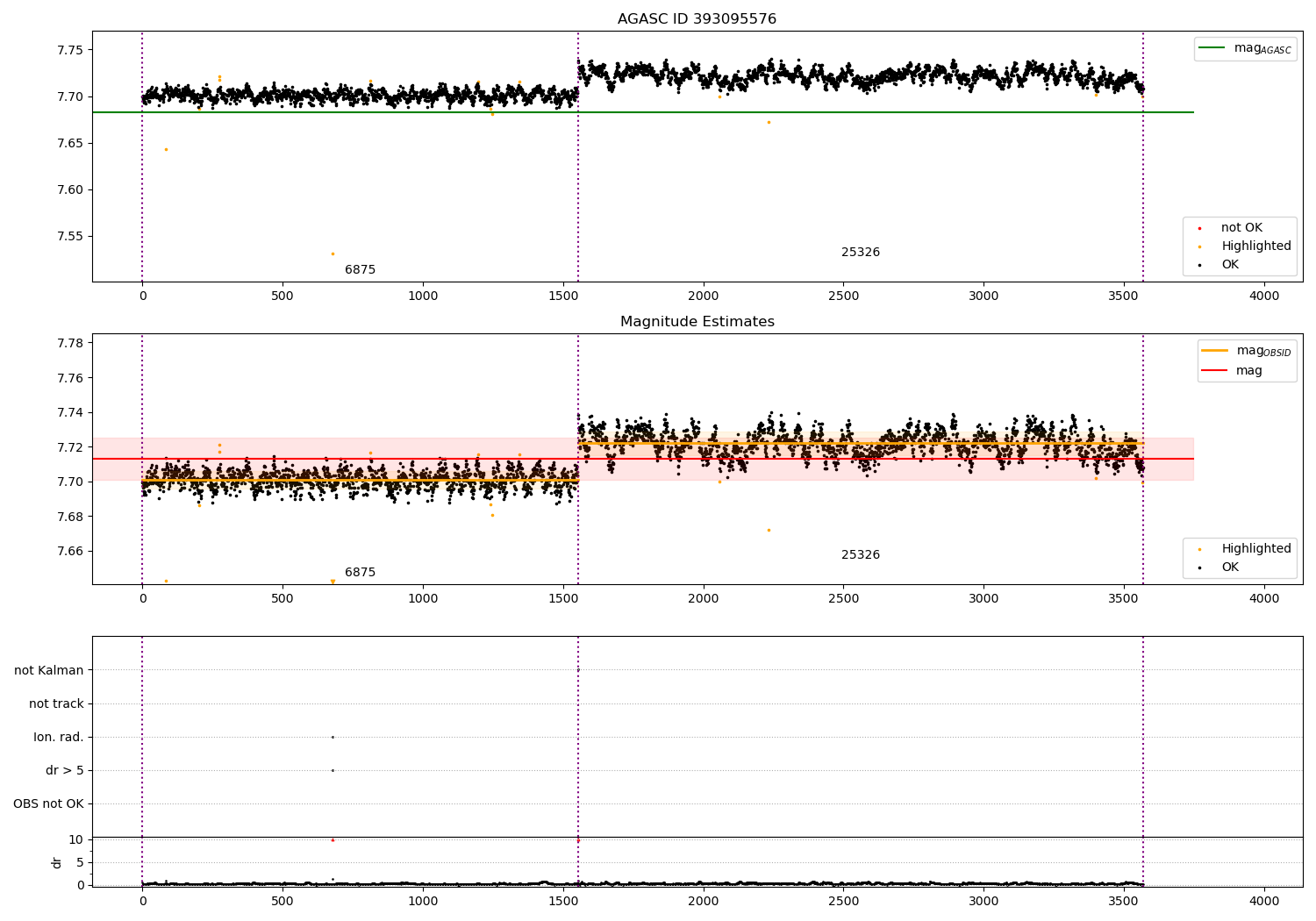Image resolution: width=1316 pixels, height=921 pixels.
Task: Click the "7.66" y-tick in middle plot
Action: [x=69, y=552]
